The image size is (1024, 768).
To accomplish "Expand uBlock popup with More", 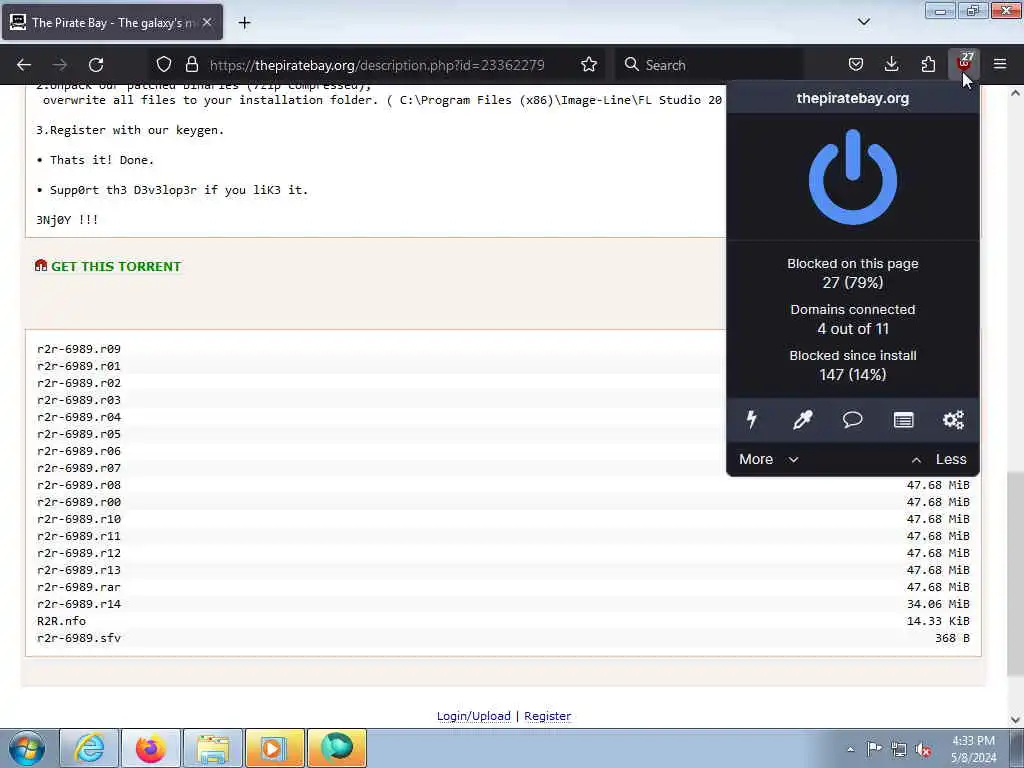I will pyautogui.click(x=769, y=459).
